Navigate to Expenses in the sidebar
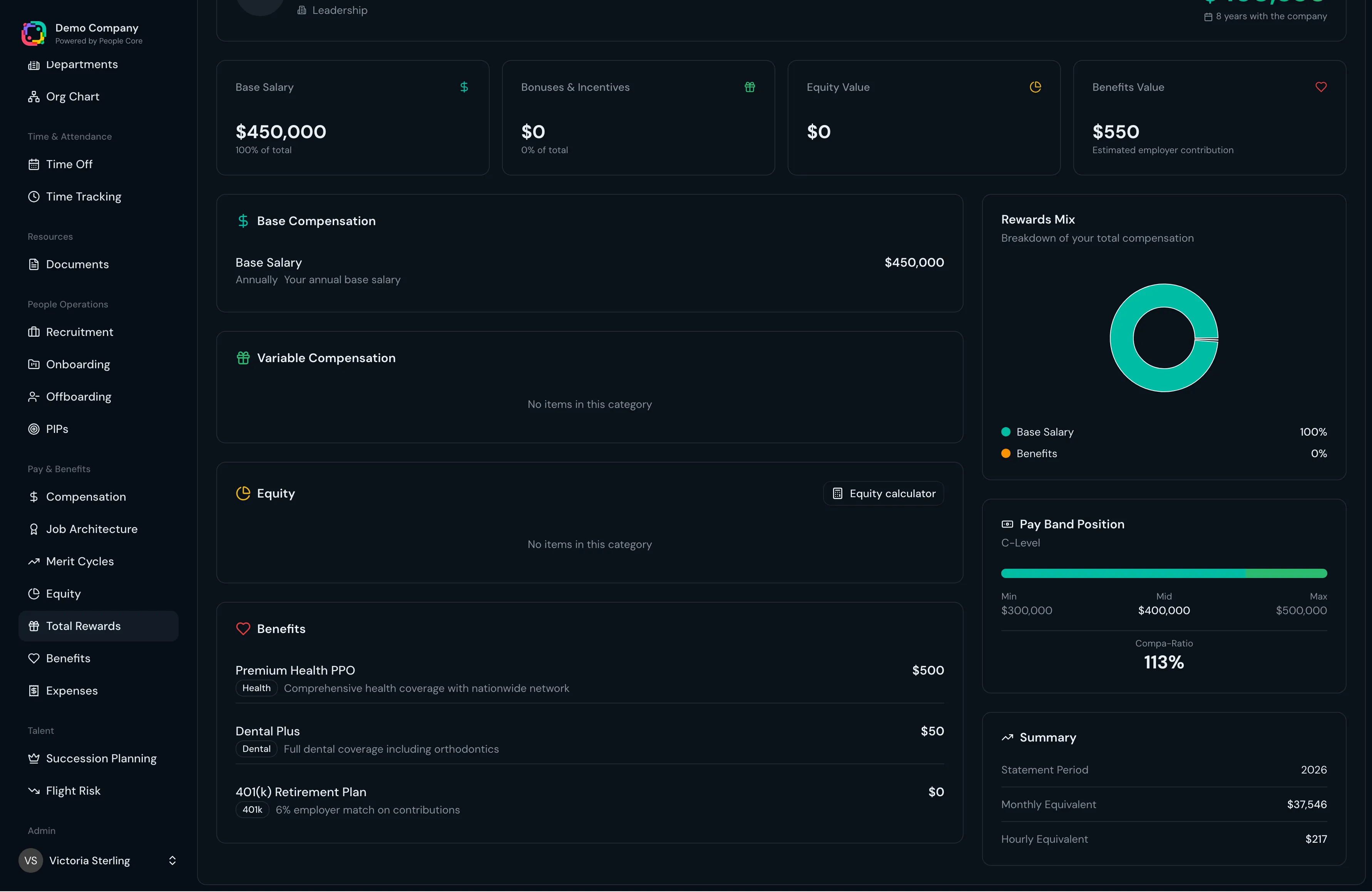The width and height of the screenshot is (1372, 892). (x=72, y=690)
